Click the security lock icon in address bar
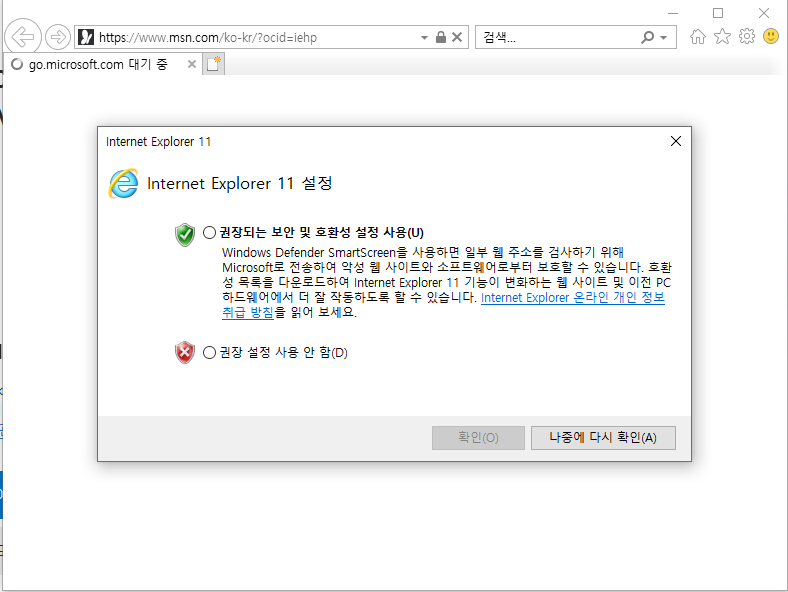 click(x=441, y=37)
